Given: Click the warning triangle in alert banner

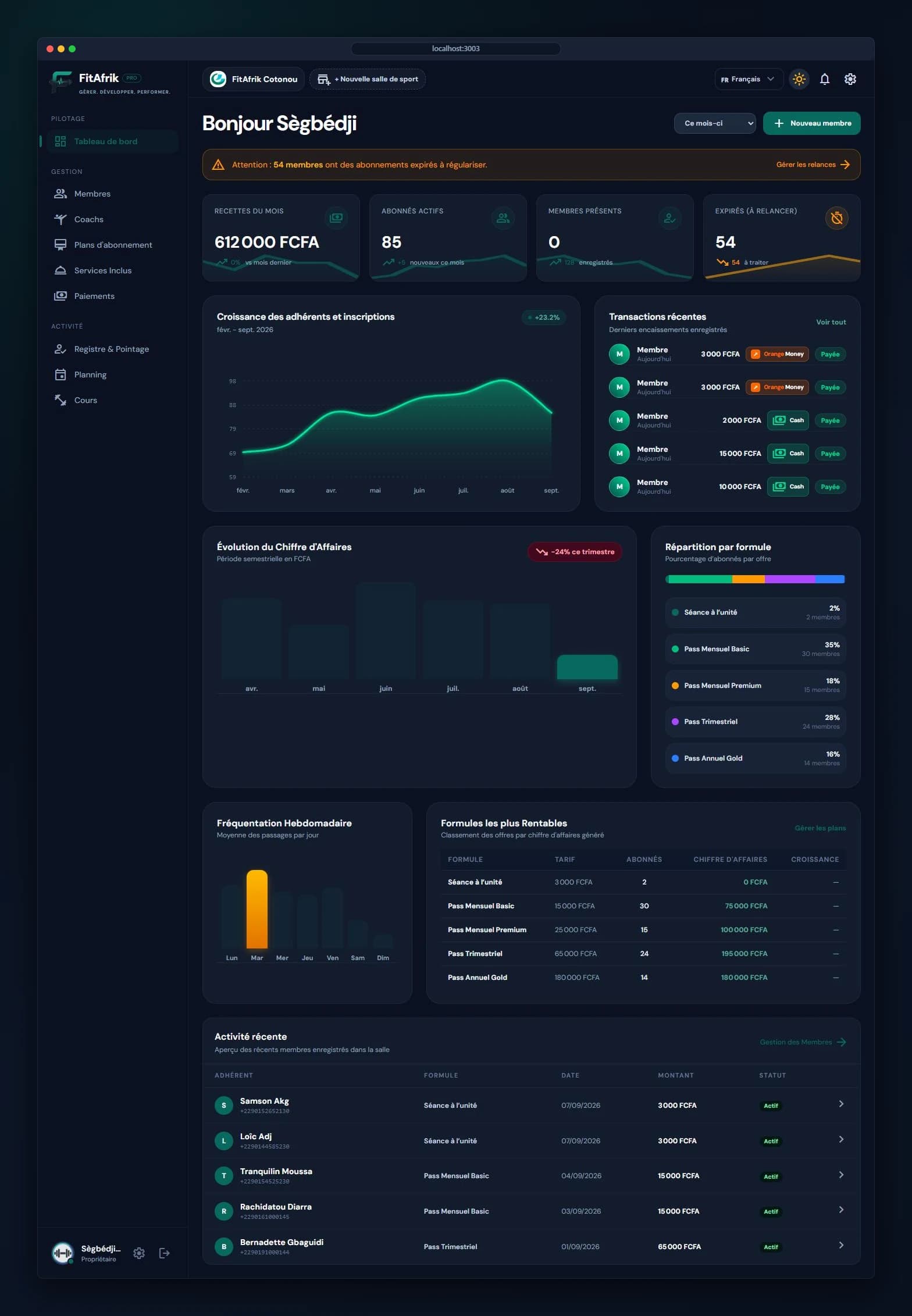Looking at the screenshot, I should pyautogui.click(x=218, y=165).
